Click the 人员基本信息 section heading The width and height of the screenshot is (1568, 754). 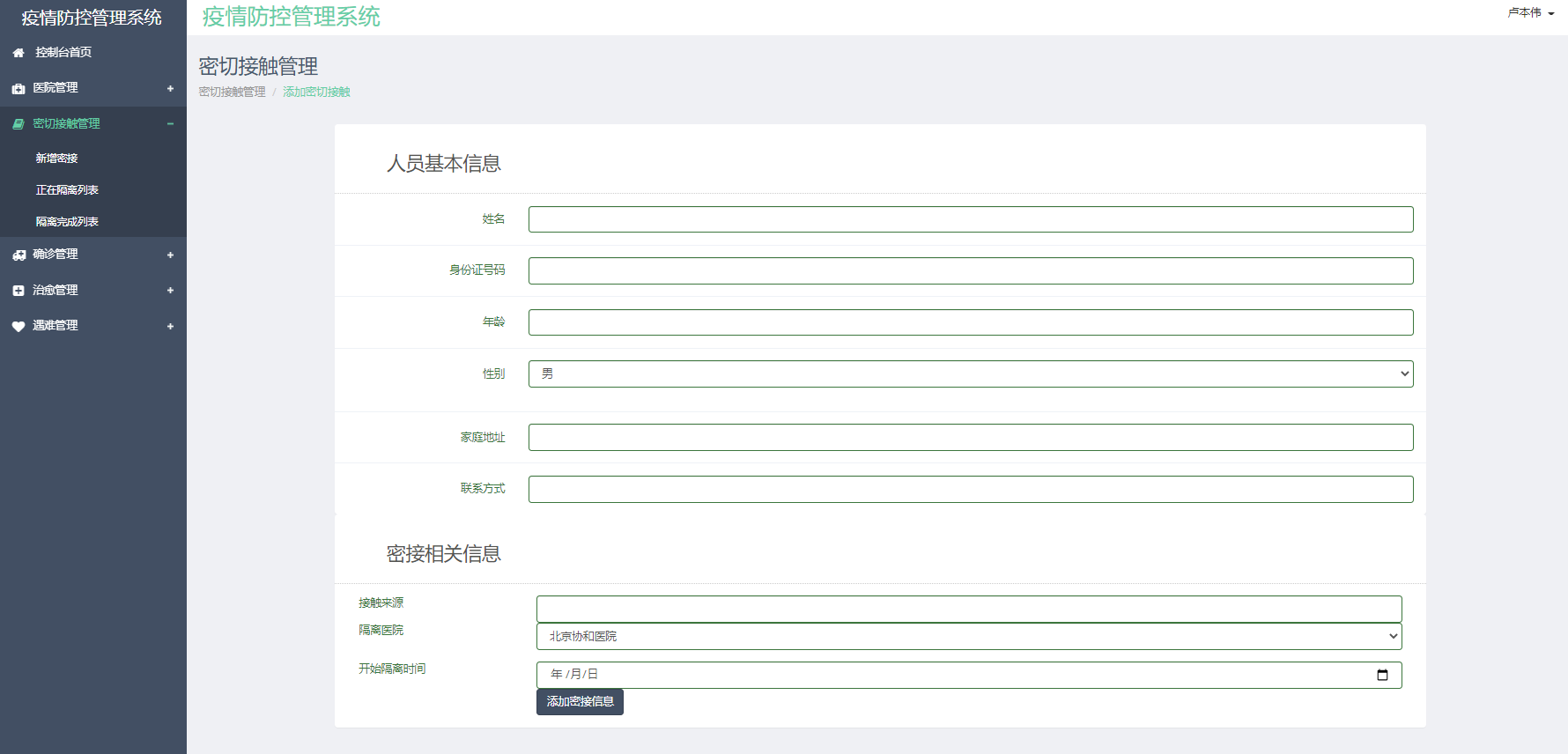pos(444,164)
